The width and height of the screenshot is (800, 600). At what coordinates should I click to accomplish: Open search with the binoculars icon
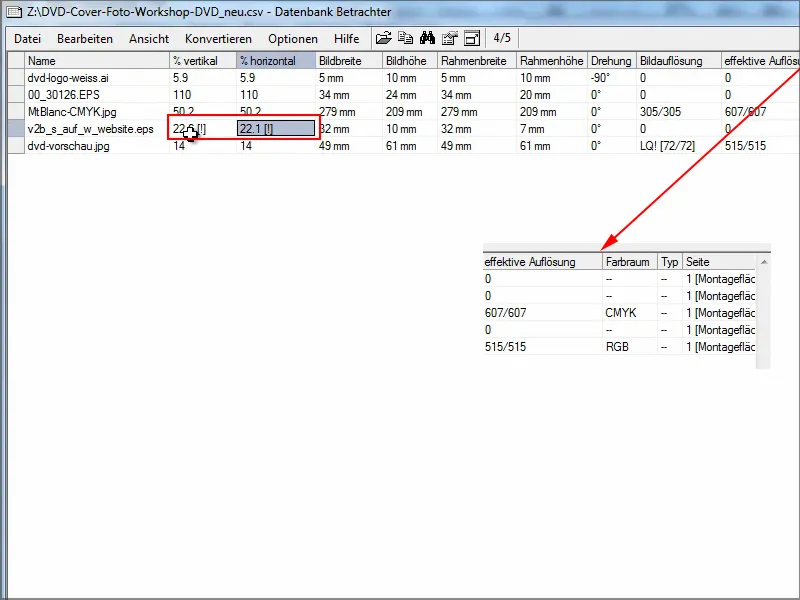pyautogui.click(x=428, y=38)
